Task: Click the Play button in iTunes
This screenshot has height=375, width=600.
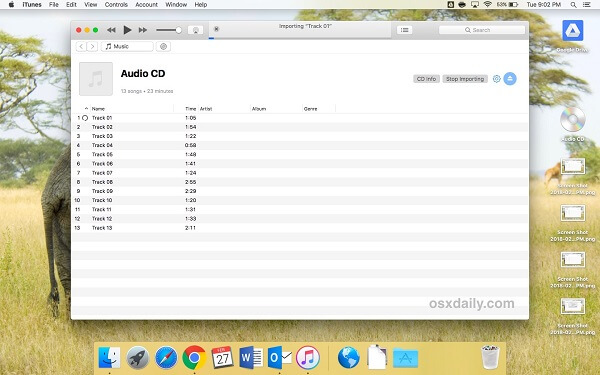Action: (x=127, y=30)
